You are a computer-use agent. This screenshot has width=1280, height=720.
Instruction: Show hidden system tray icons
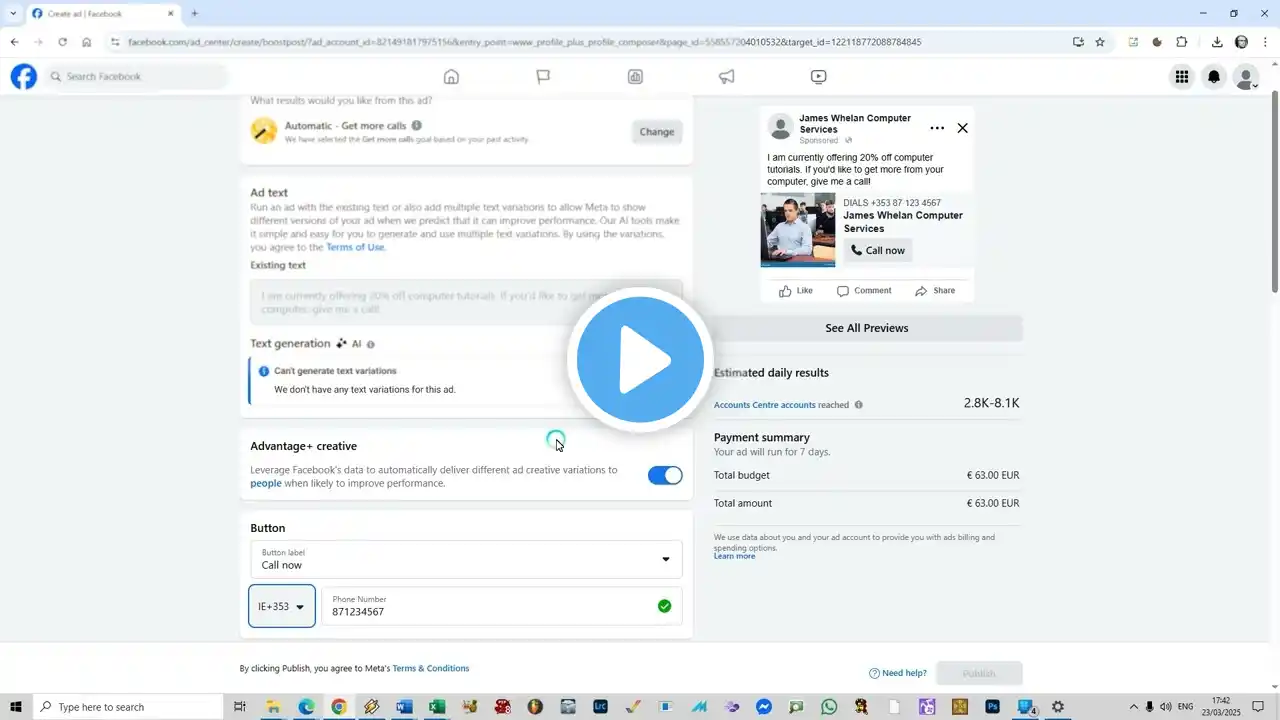click(x=1133, y=707)
